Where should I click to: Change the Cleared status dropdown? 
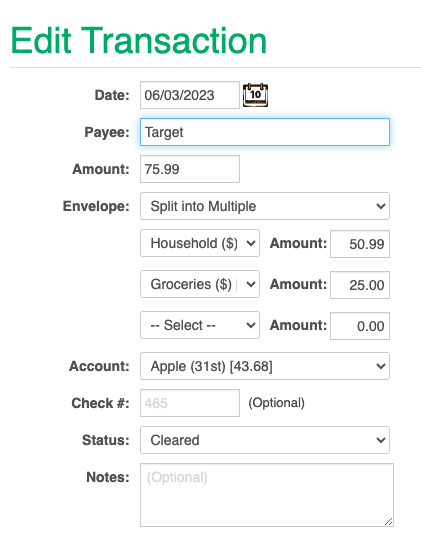[x=265, y=440]
